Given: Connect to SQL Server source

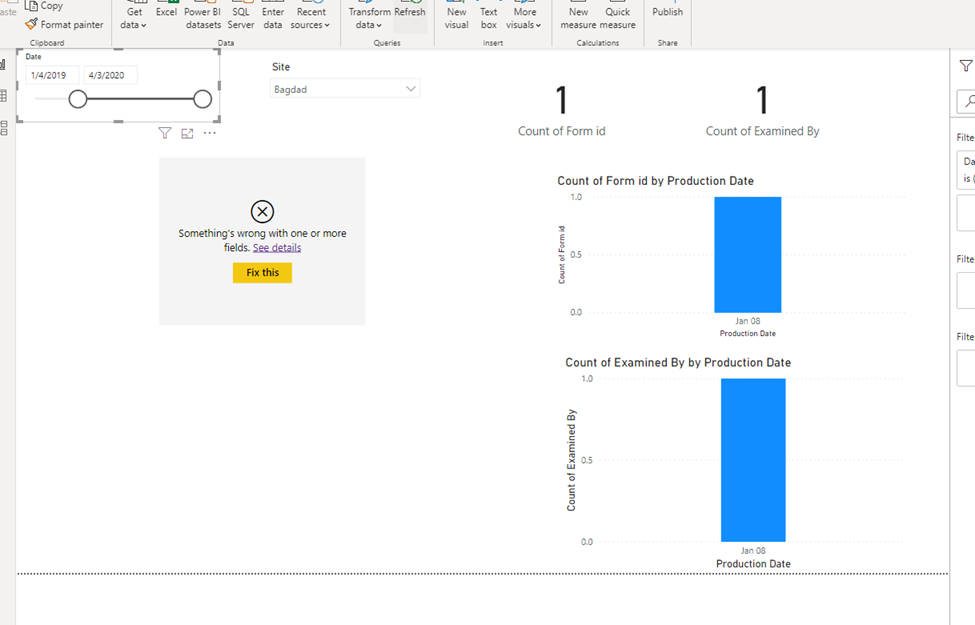Looking at the screenshot, I should (x=241, y=17).
